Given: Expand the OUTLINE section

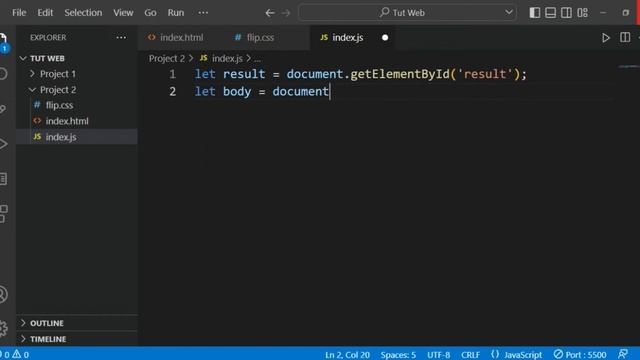Looking at the screenshot, I should point(77,323).
